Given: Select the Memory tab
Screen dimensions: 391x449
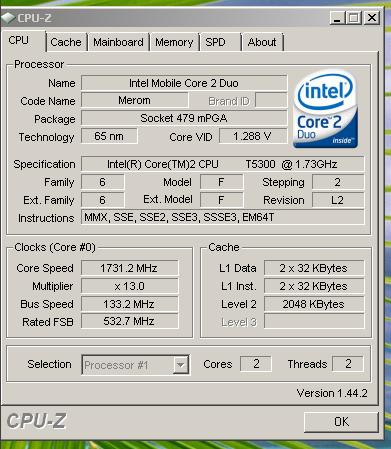Looking at the screenshot, I should [174, 42].
